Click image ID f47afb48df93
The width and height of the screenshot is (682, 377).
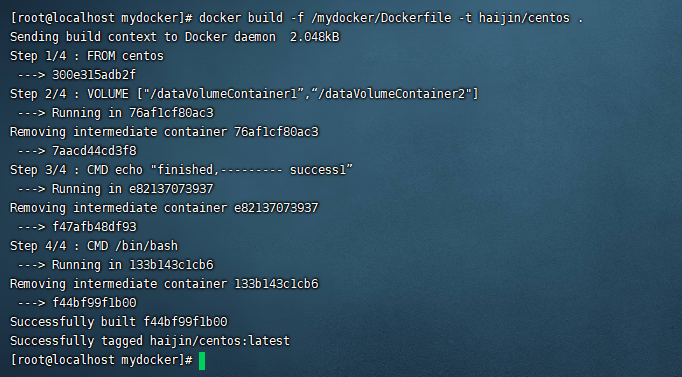94,227
